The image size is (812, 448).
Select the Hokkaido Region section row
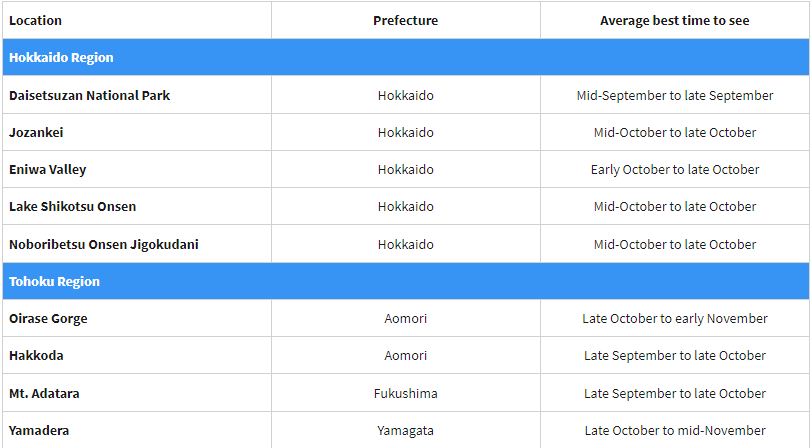coord(61,58)
